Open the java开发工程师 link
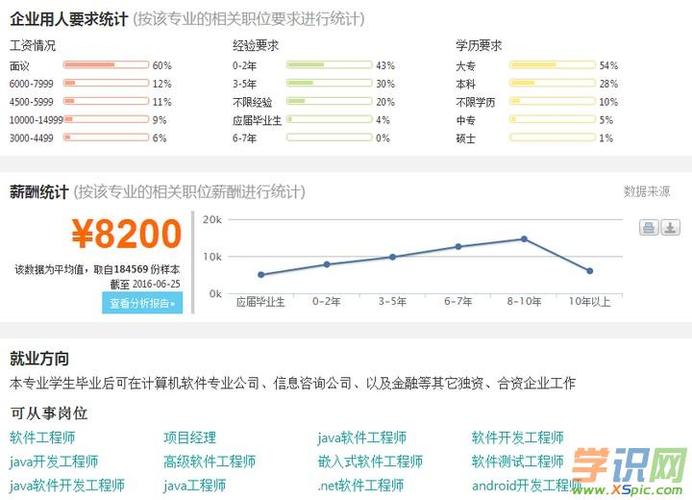Screen dimensions: 692x500 (54, 462)
